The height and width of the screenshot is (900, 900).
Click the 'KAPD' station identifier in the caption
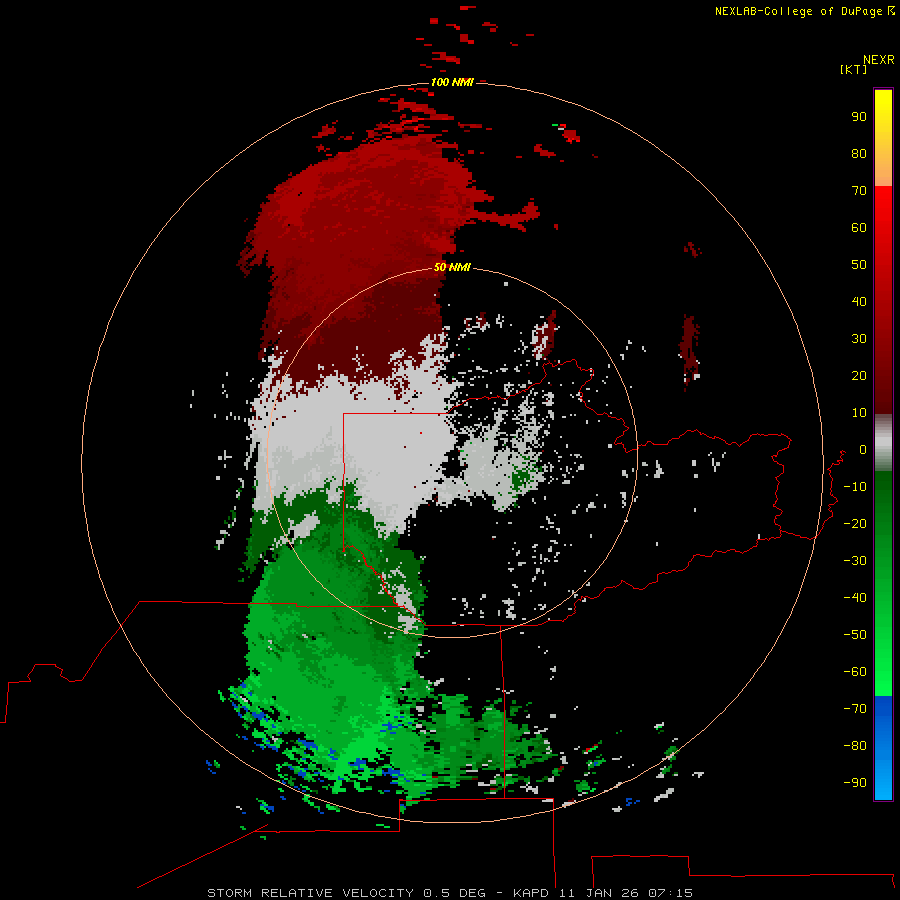[x=530, y=893]
